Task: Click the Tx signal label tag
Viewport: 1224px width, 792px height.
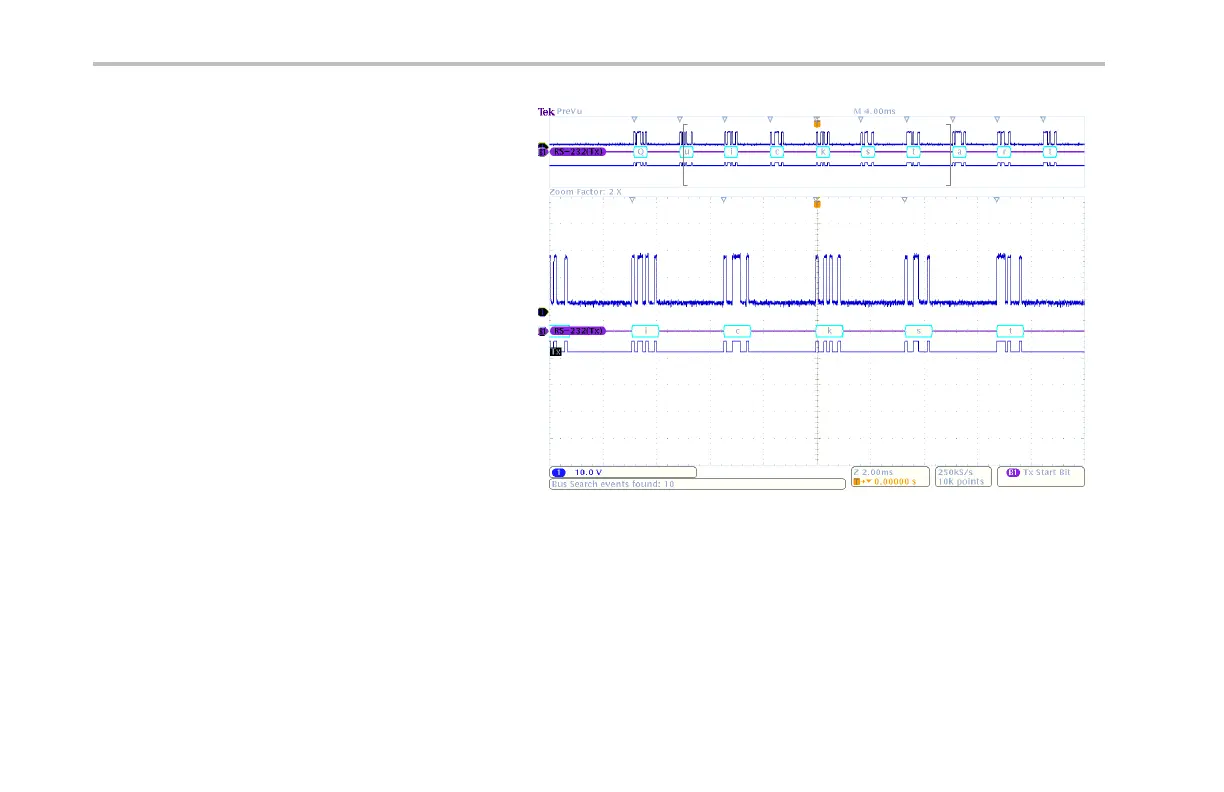Action: pyautogui.click(x=555, y=352)
